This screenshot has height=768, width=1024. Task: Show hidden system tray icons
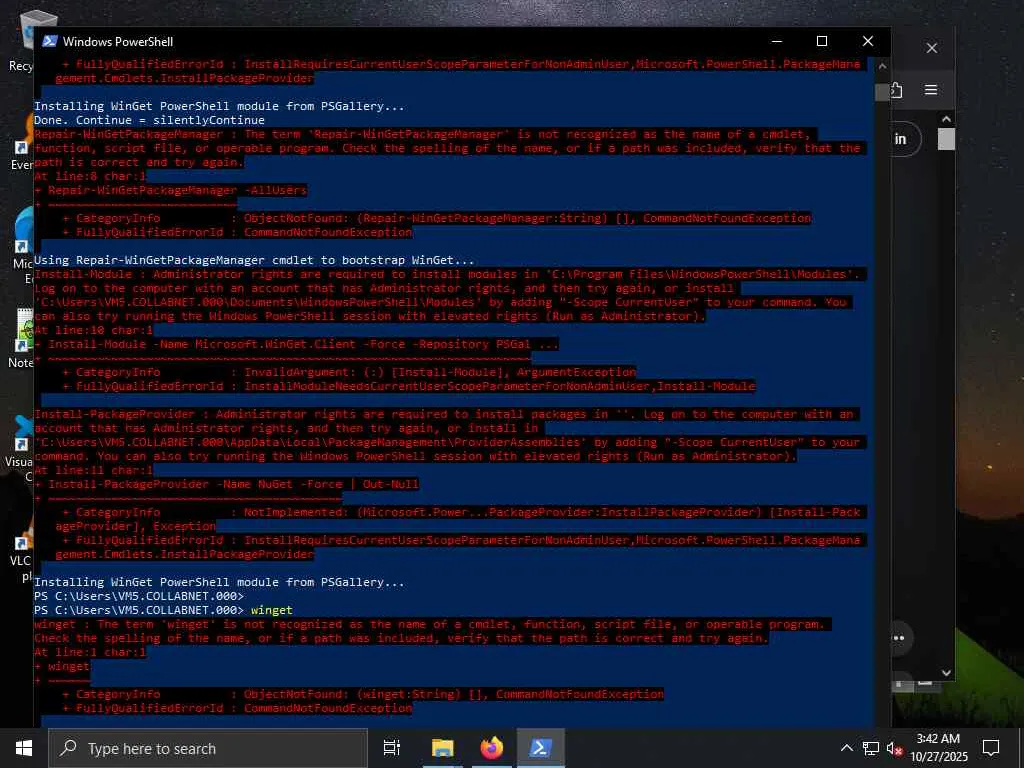pos(846,748)
